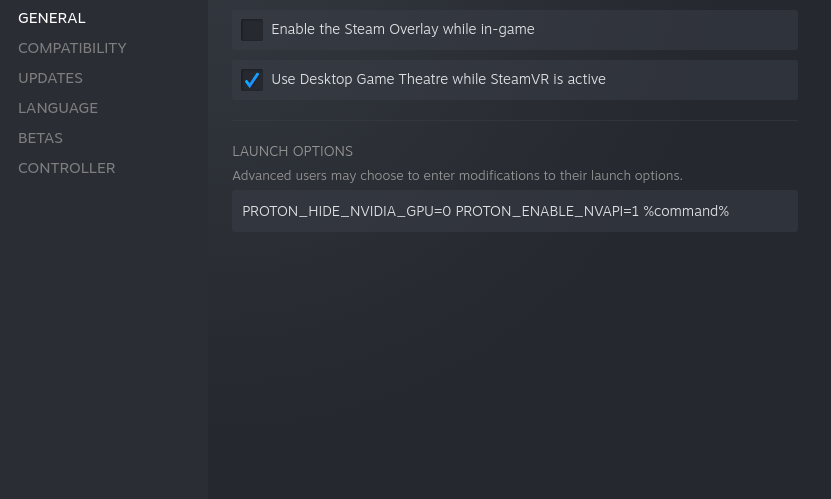Click the "Use Desktop Game Theatre" label text

click(x=438, y=80)
